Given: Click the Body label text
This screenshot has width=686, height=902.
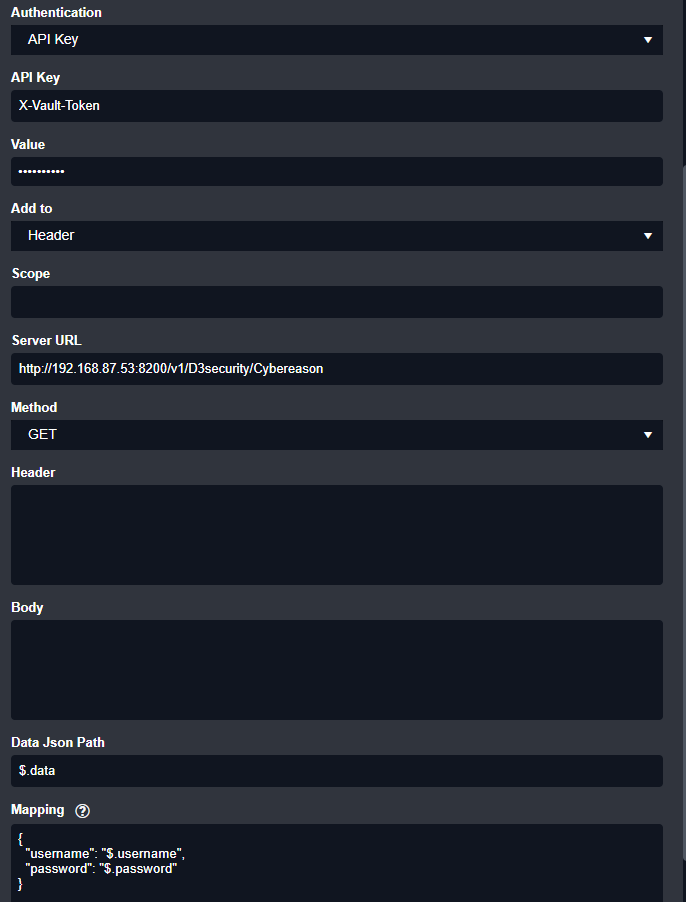Looking at the screenshot, I should [x=27, y=607].
